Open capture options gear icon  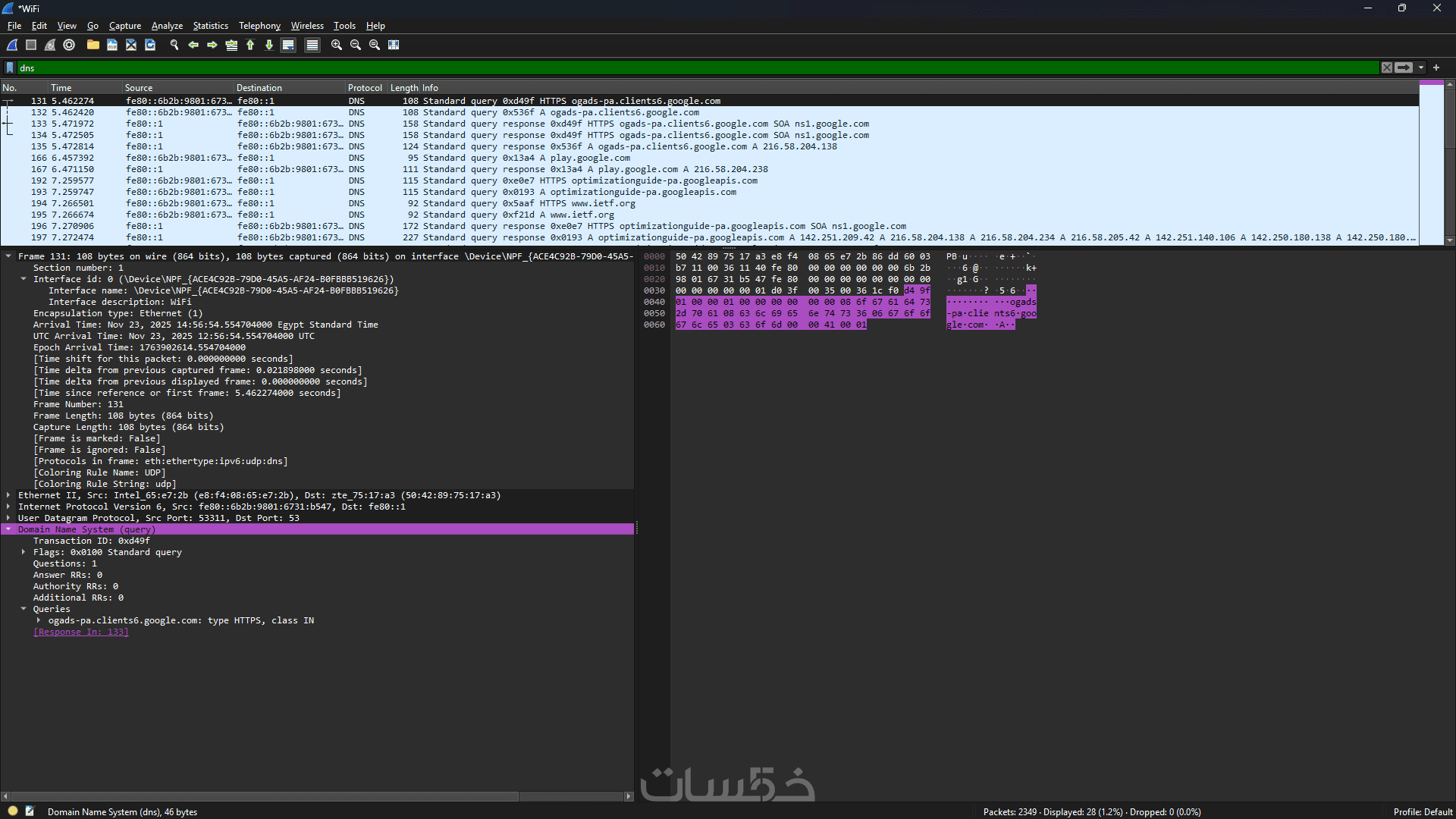point(69,45)
